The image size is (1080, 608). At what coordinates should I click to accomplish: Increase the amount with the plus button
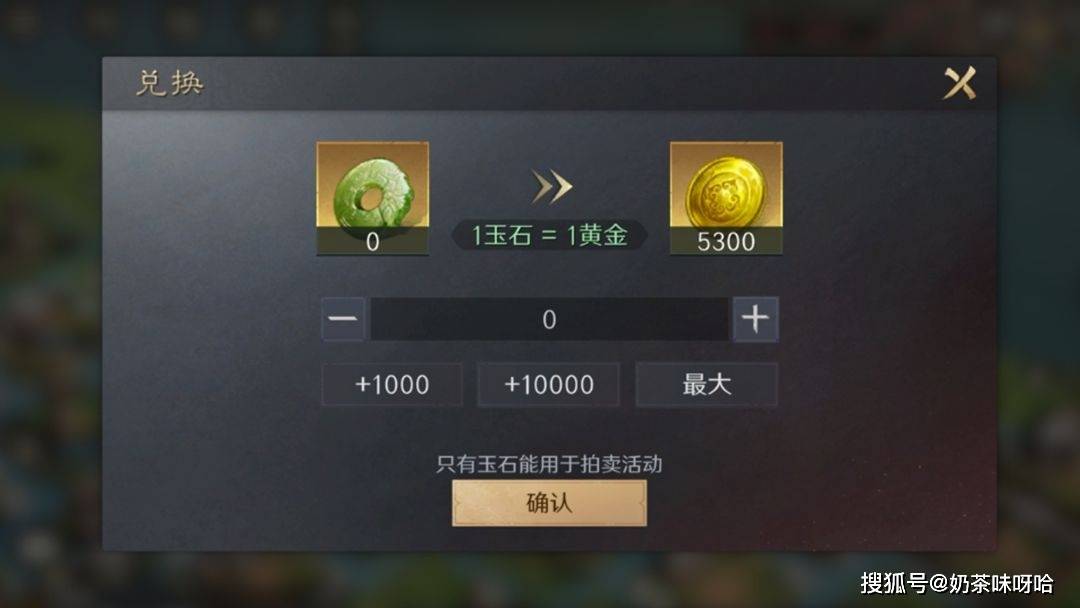pyautogui.click(x=756, y=319)
